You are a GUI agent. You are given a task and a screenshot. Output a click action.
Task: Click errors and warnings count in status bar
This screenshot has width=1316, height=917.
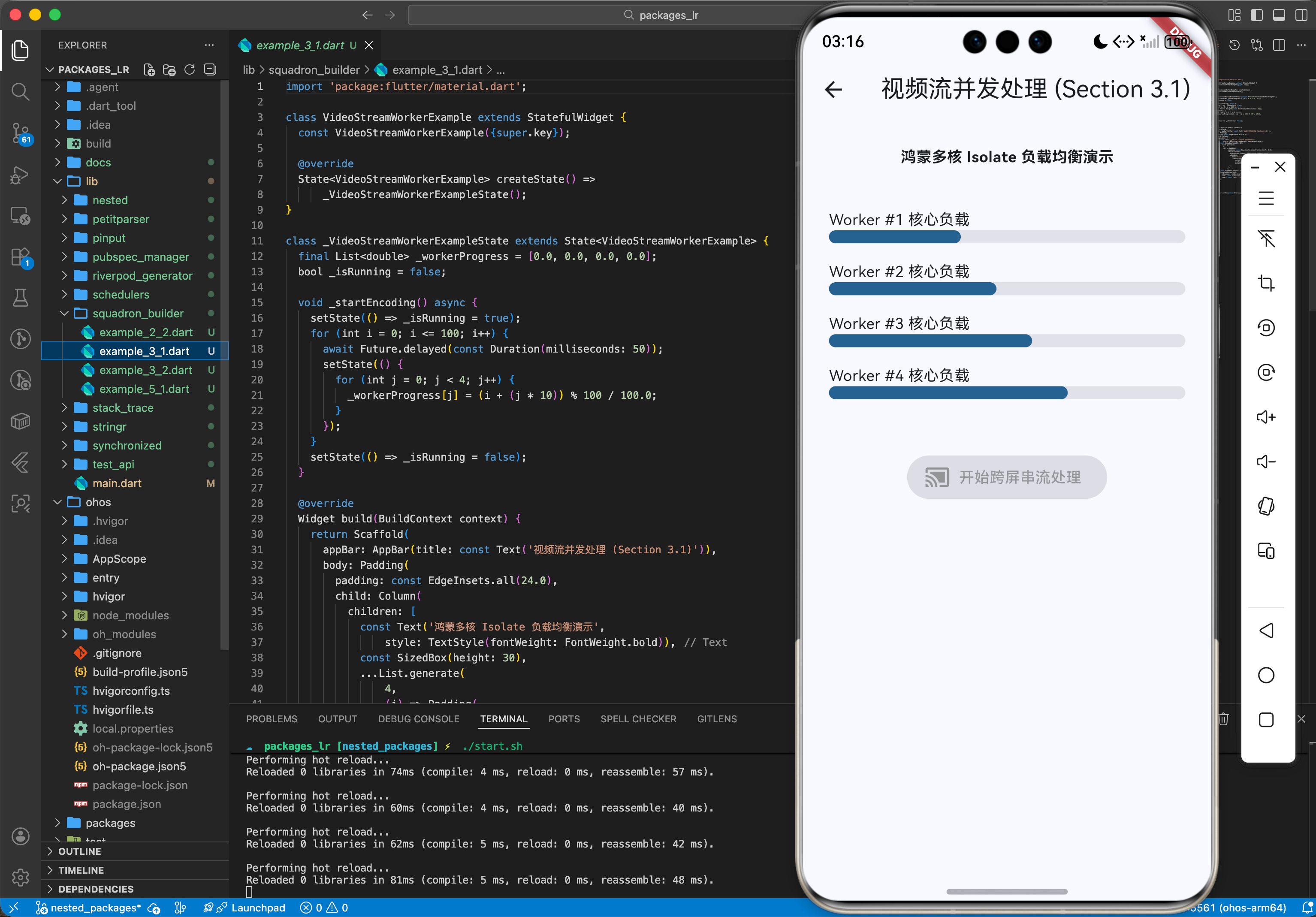coord(324,908)
